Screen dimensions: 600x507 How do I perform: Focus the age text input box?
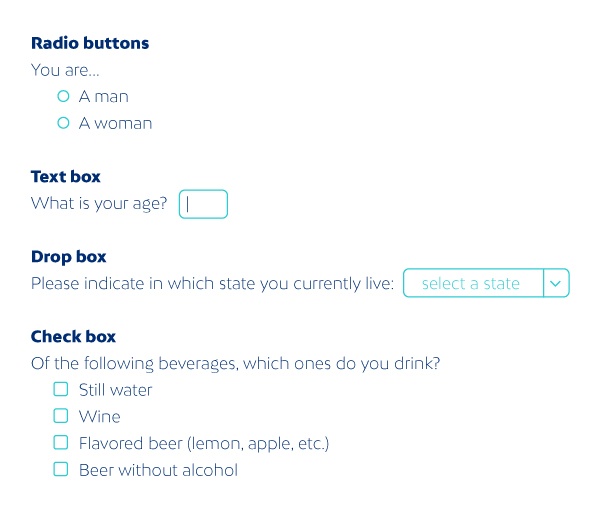203,204
